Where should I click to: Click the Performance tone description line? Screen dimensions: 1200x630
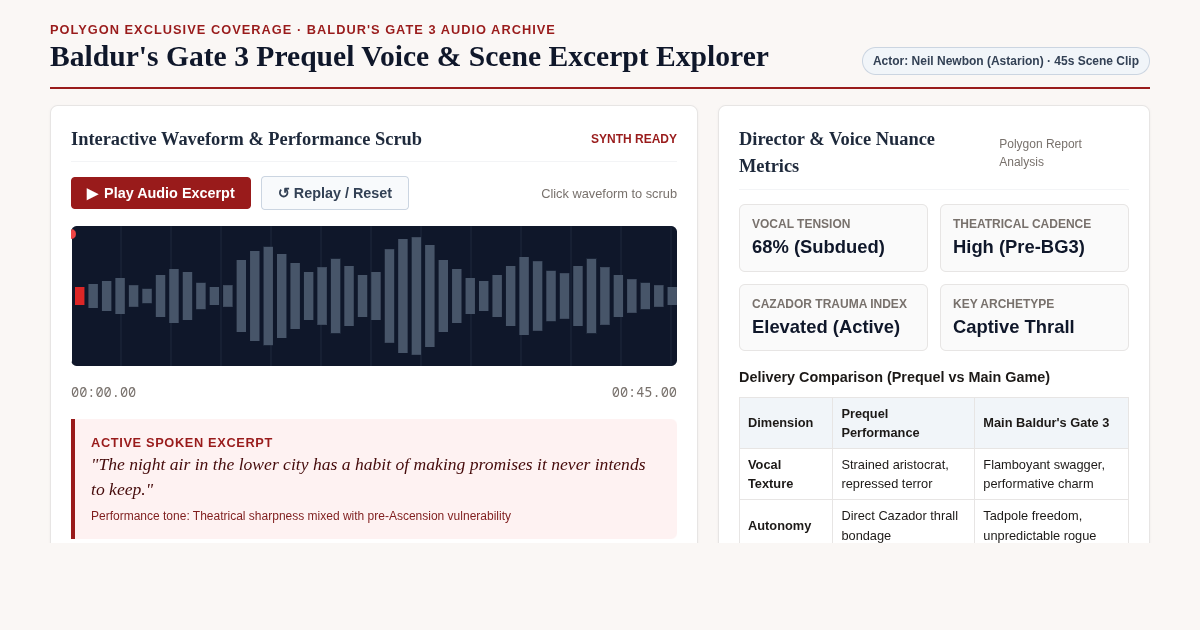click(301, 516)
